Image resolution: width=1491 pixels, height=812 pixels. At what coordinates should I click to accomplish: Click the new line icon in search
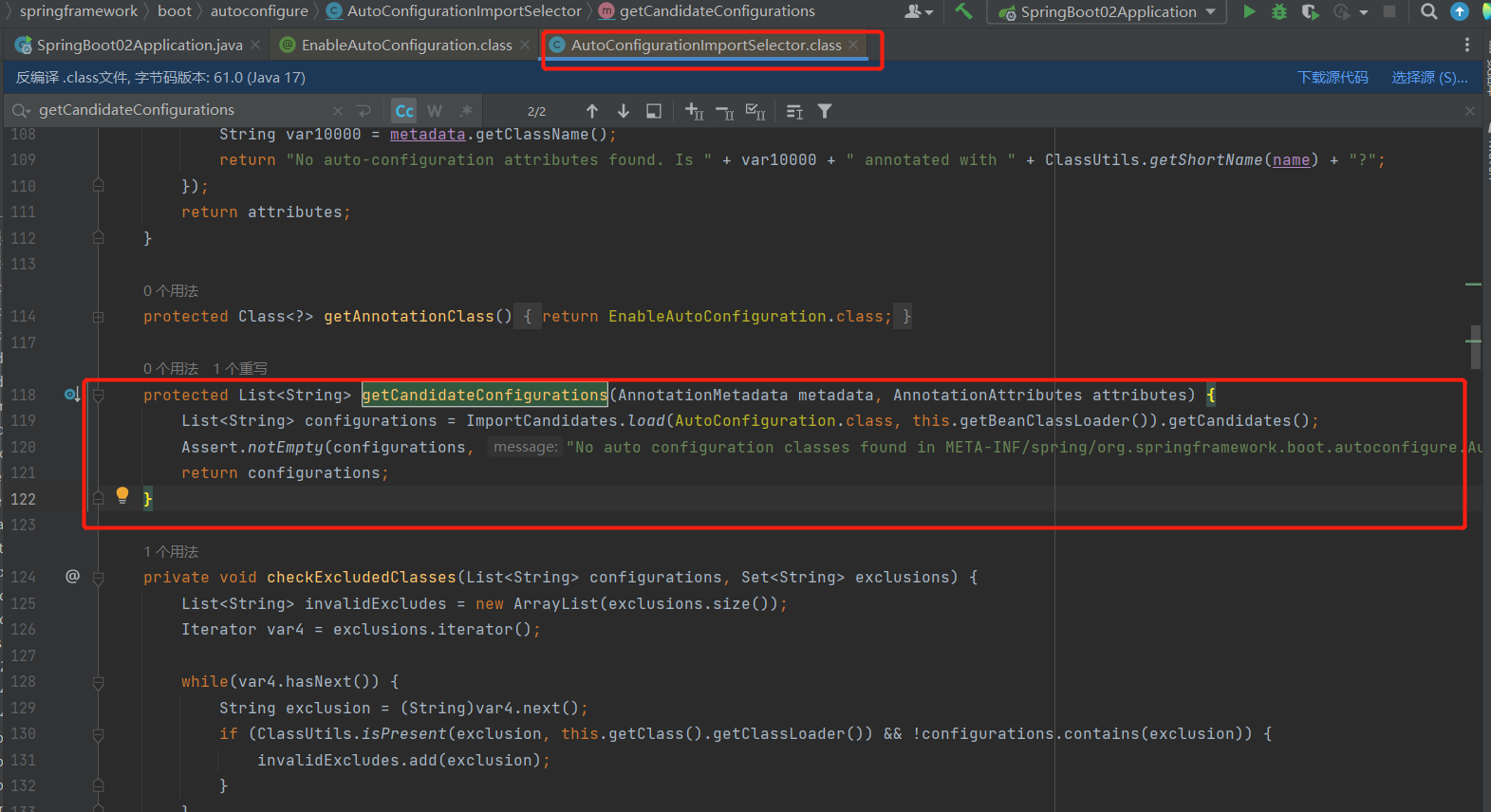tap(363, 111)
